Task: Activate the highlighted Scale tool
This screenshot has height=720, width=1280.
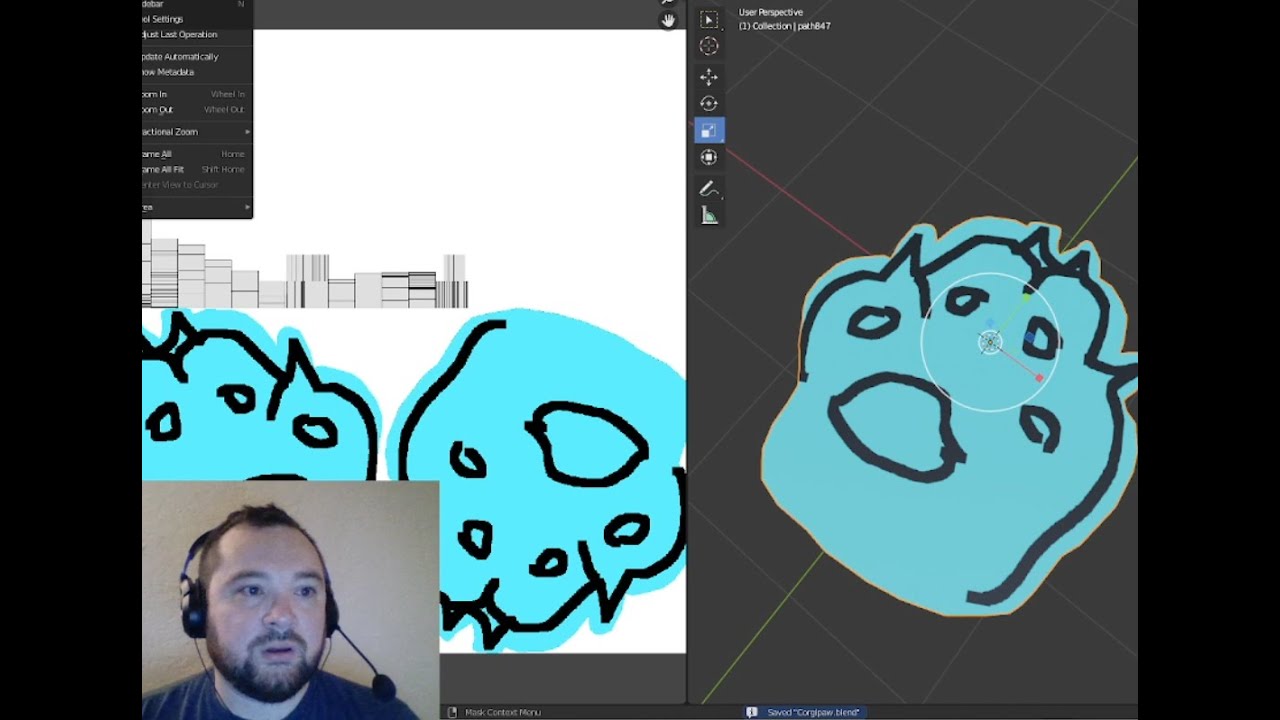Action: [x=709, y=130]
